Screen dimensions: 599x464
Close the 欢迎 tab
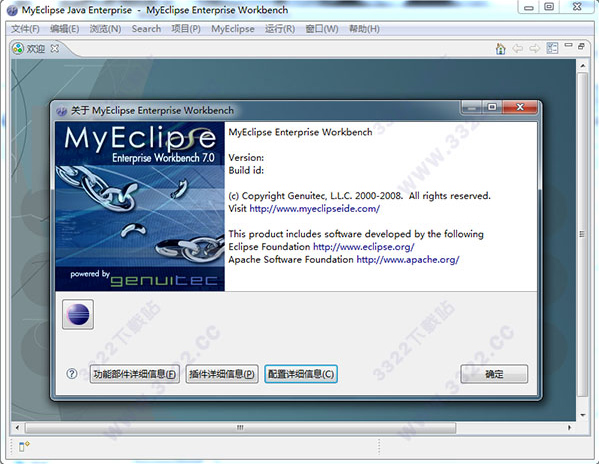tap(55, 49)
